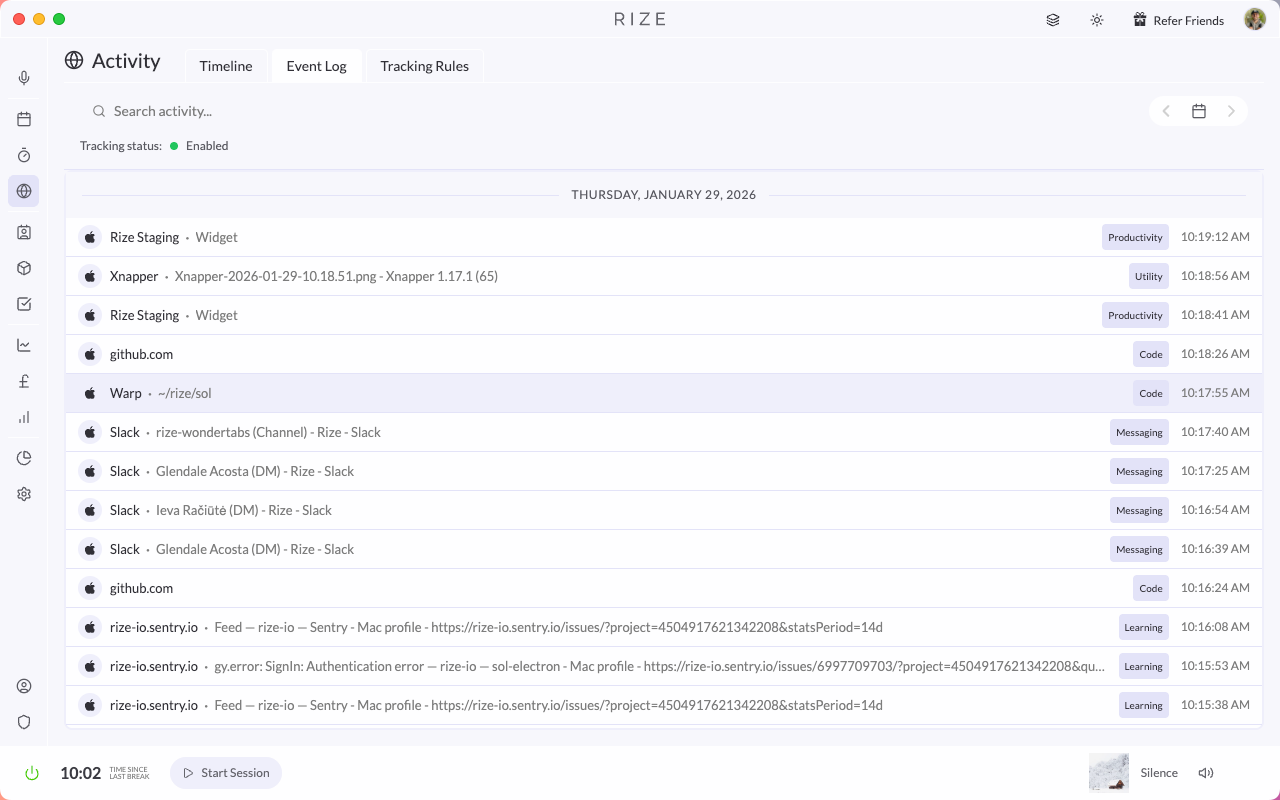This screenshot has width=1280, height=800.
Task: Toggle the light theme sun icon
Action: (1097, 19)
